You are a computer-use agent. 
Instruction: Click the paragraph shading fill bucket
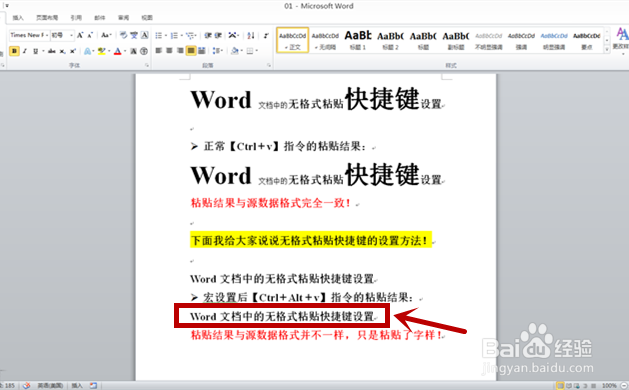point(235,51)
